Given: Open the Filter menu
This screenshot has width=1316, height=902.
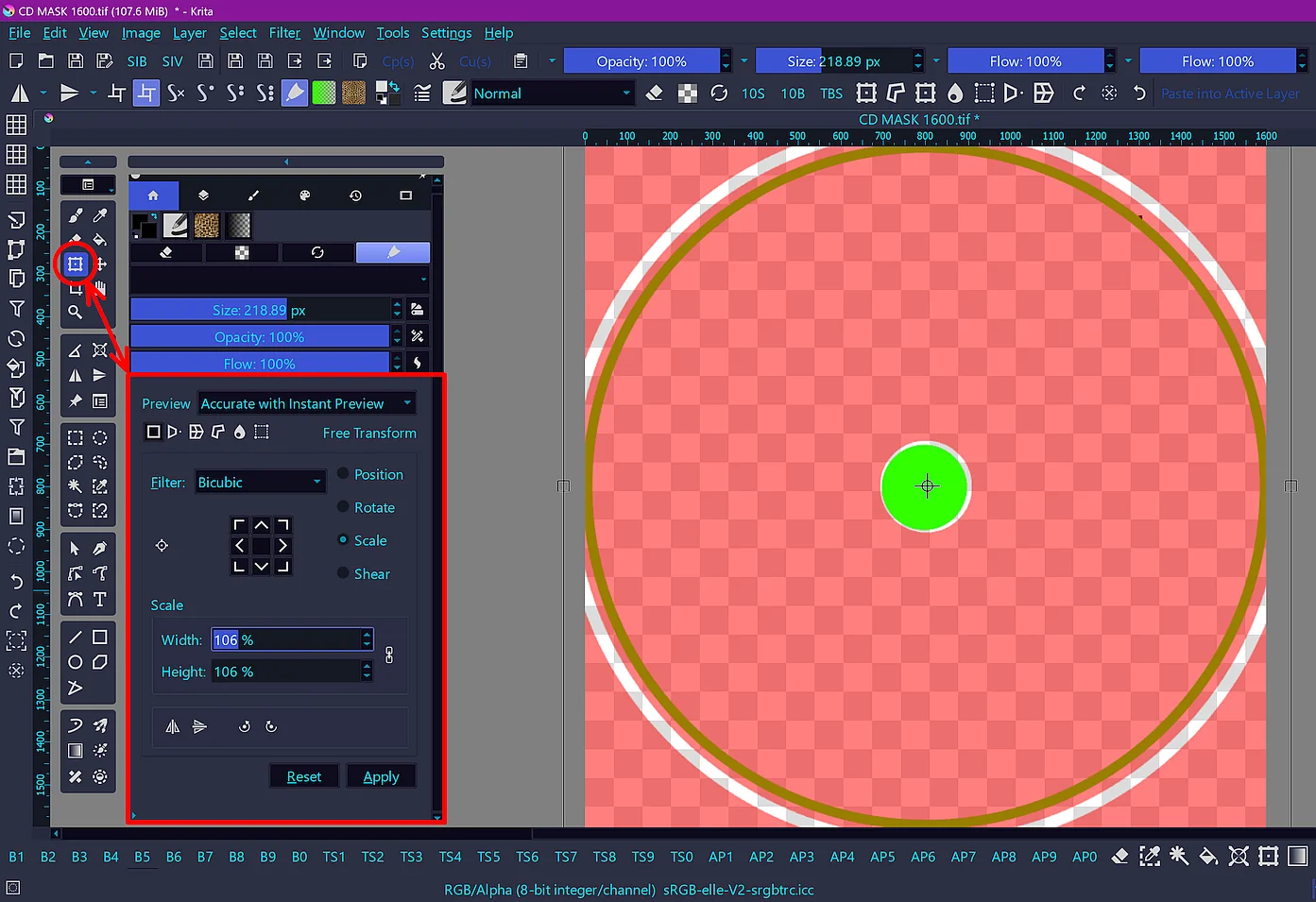Looking at the screenshot, I should point(284,33).
